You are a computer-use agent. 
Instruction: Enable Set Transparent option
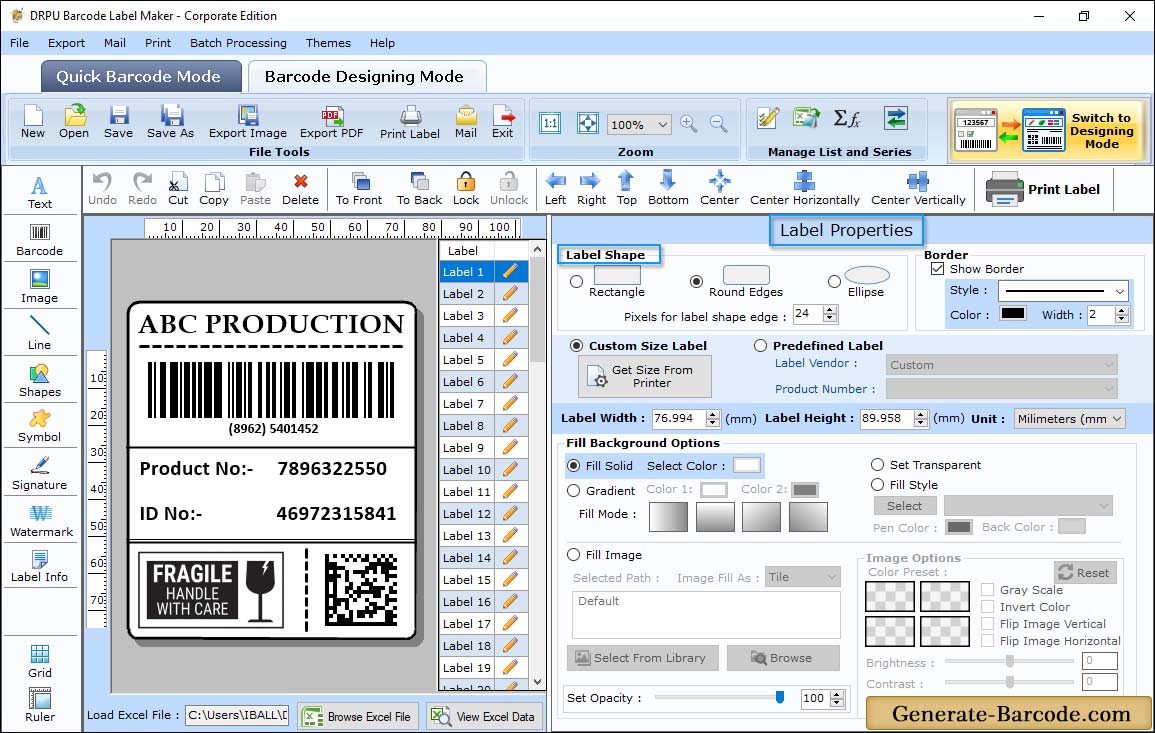point(877,465)
